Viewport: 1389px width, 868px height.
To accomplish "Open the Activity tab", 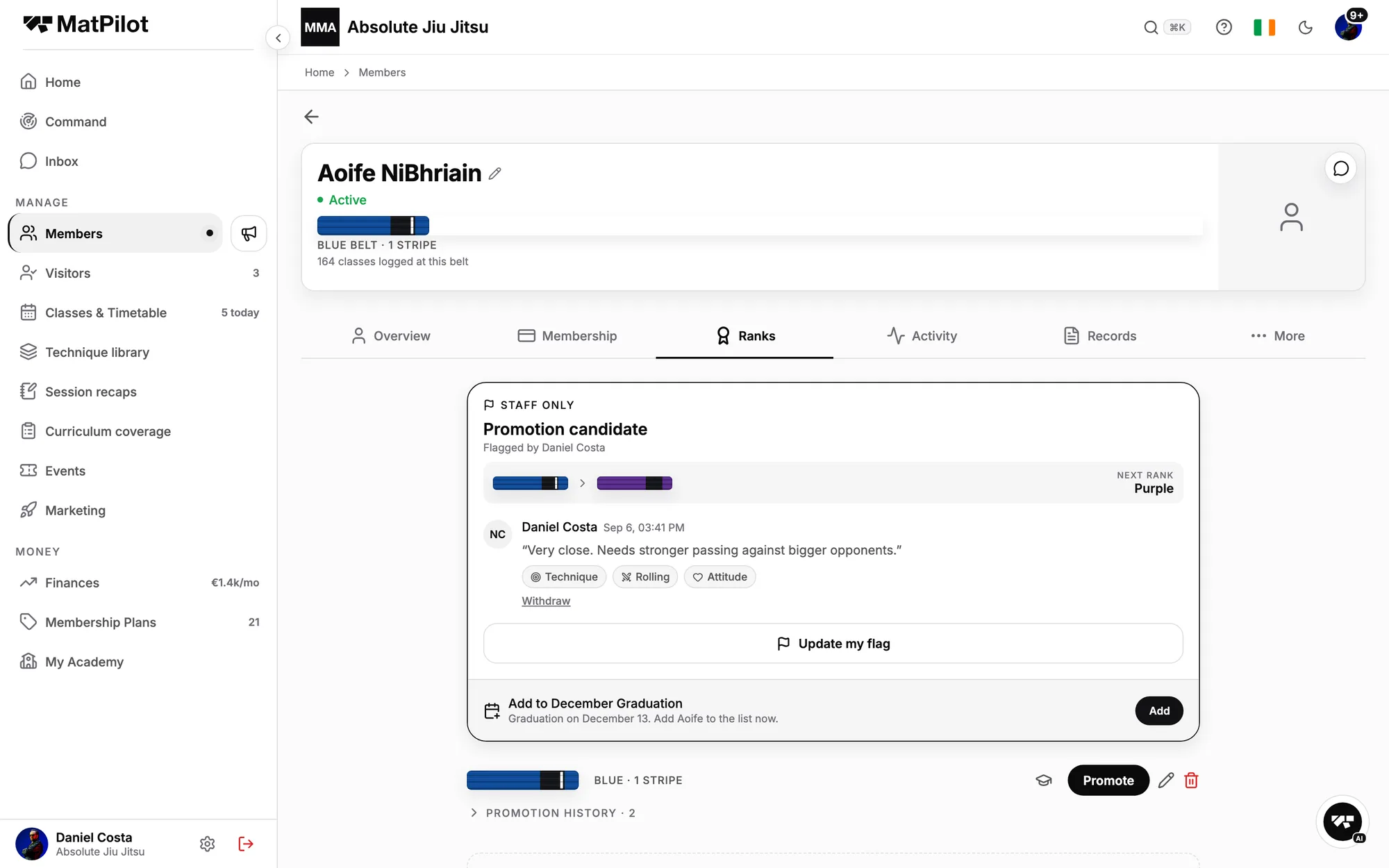I will click(922, 336).
